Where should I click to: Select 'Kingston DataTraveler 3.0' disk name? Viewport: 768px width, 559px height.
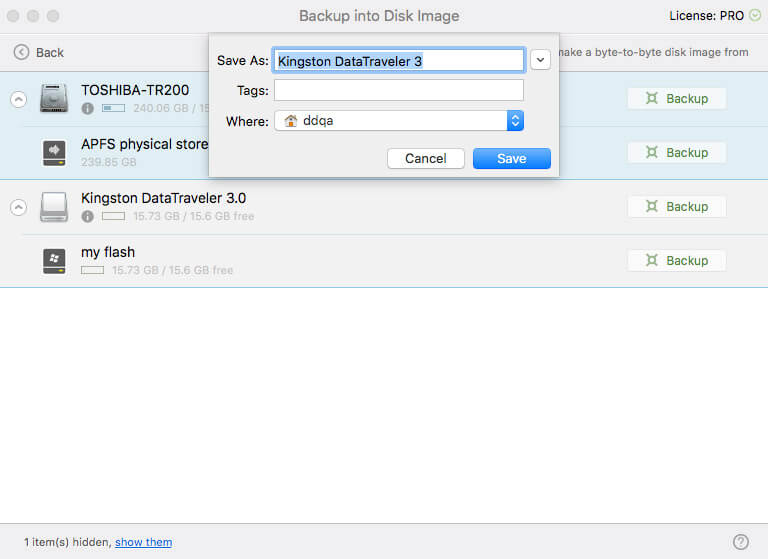tap(164, 198)
